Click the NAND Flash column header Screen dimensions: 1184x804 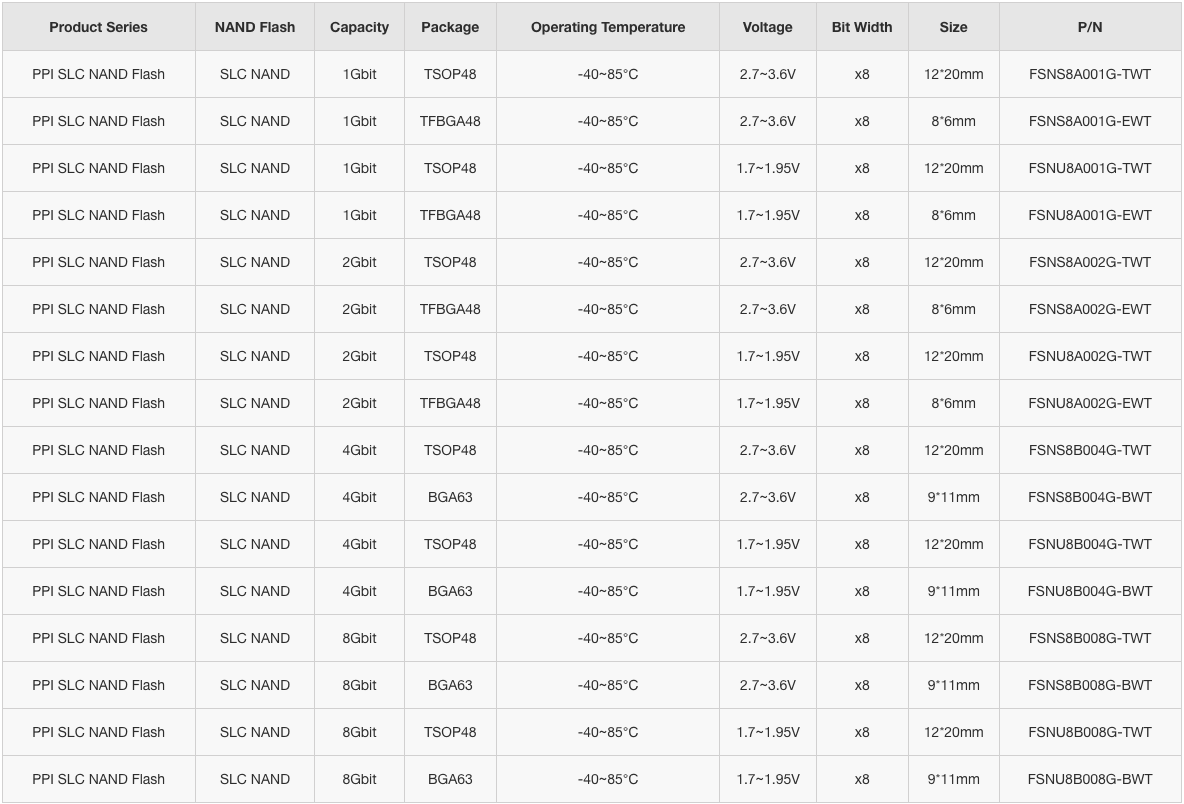pyautogui.click(x=254, y=27)
